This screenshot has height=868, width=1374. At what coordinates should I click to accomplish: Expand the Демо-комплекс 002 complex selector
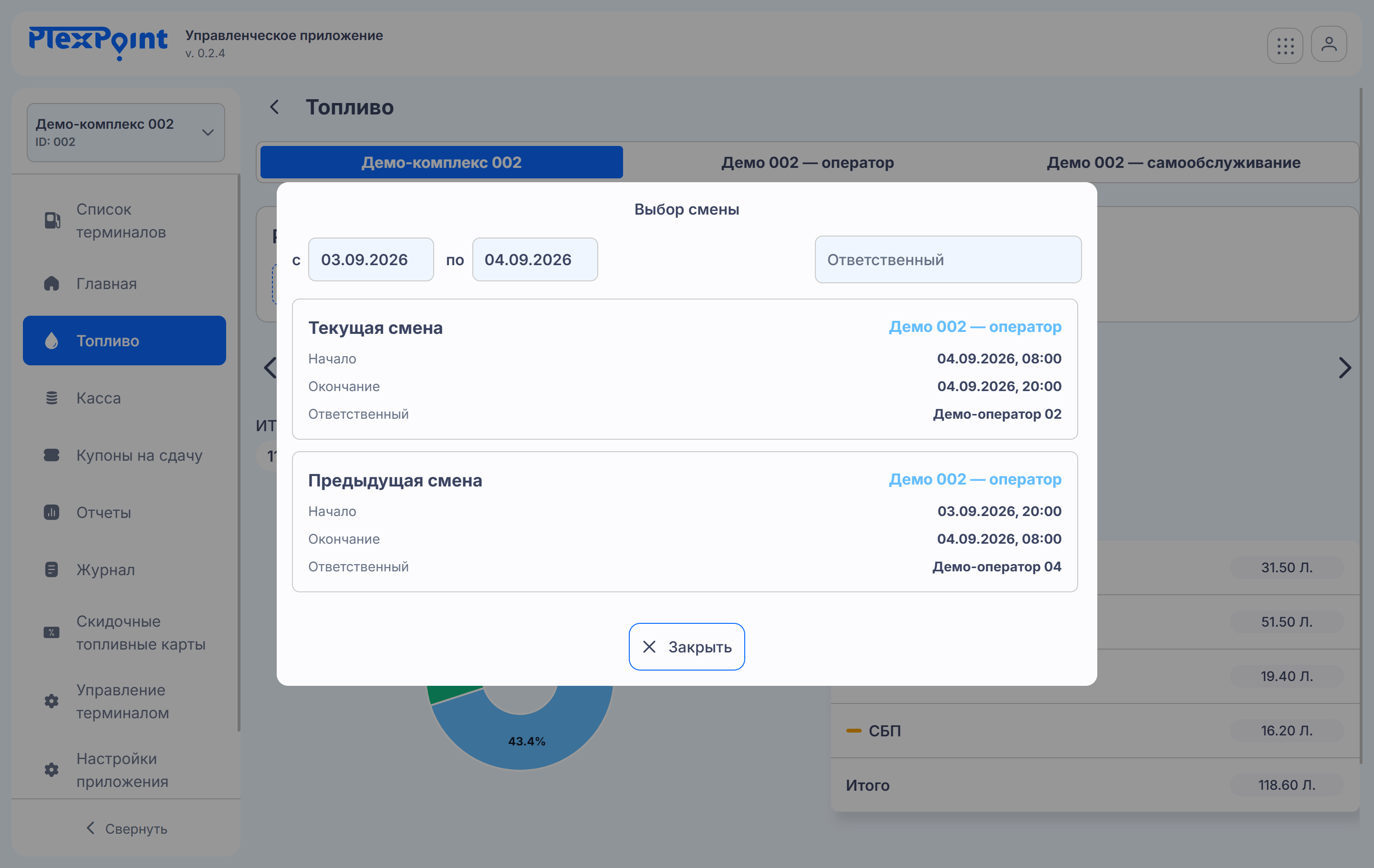[x=125, y=132]
